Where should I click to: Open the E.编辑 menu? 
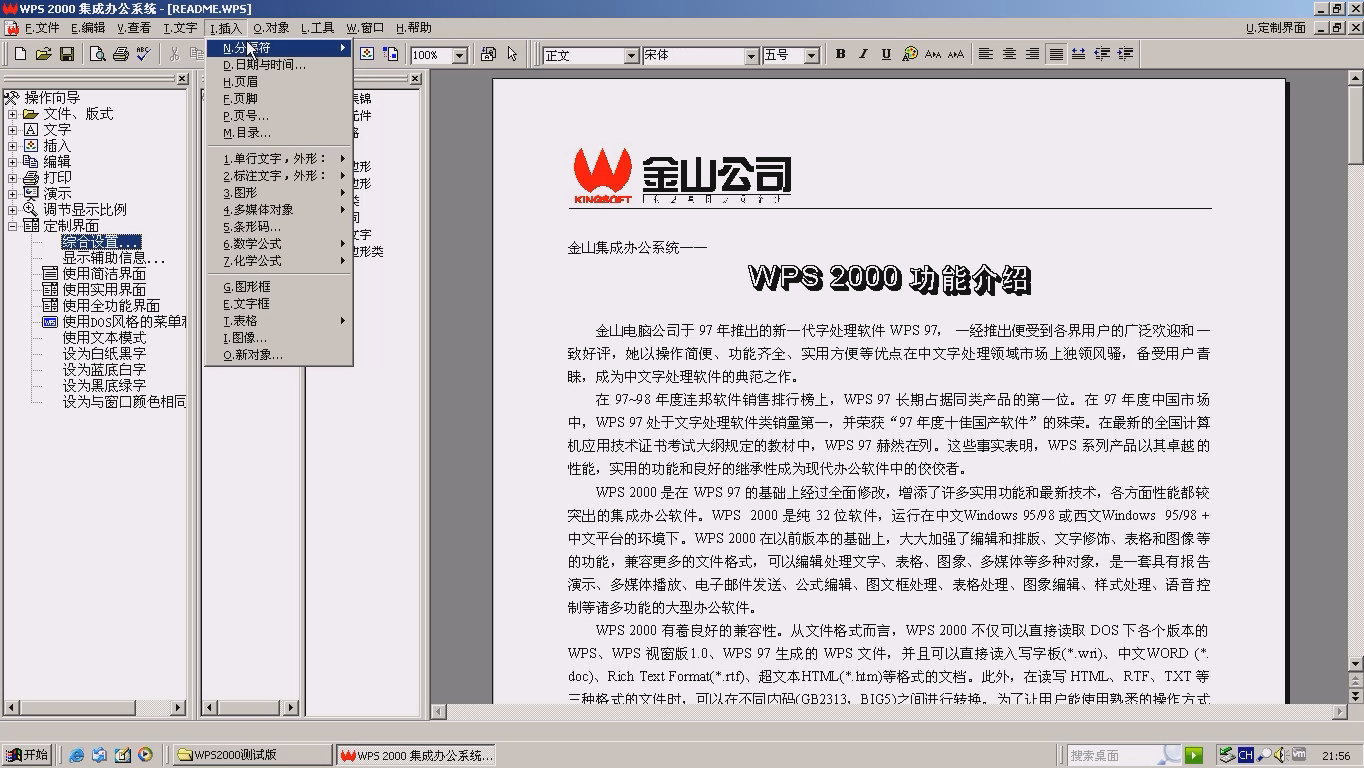[x=88, y=28]
